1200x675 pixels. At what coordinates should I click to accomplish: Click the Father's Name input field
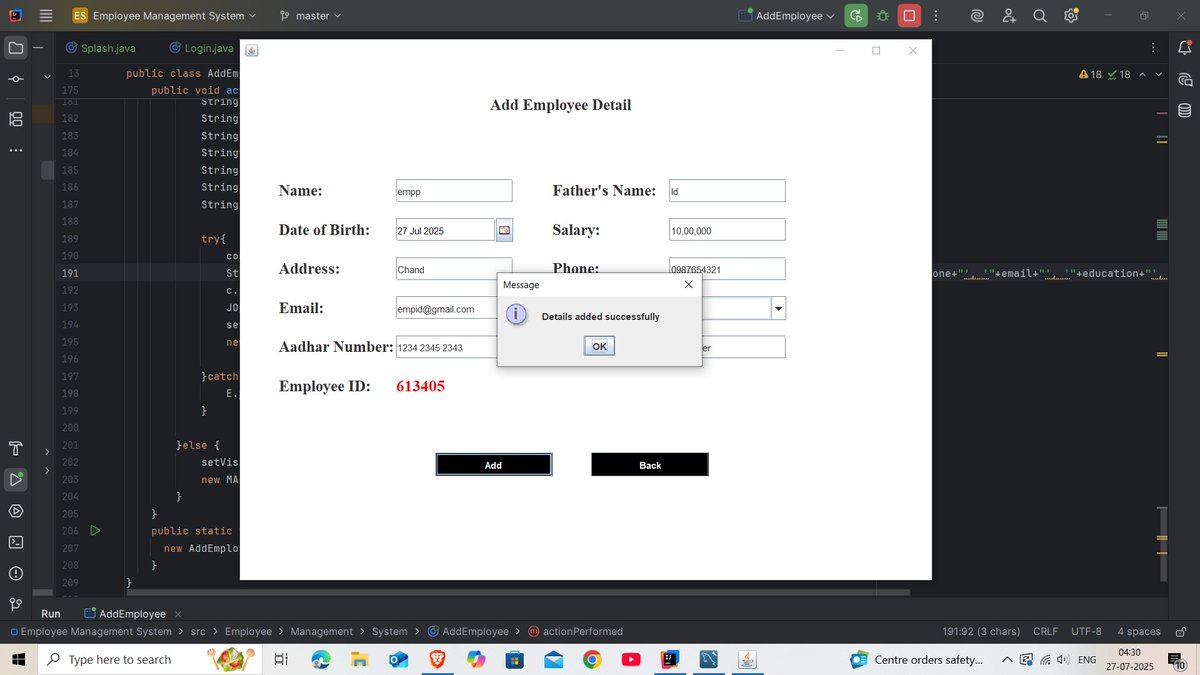[727, 191]
